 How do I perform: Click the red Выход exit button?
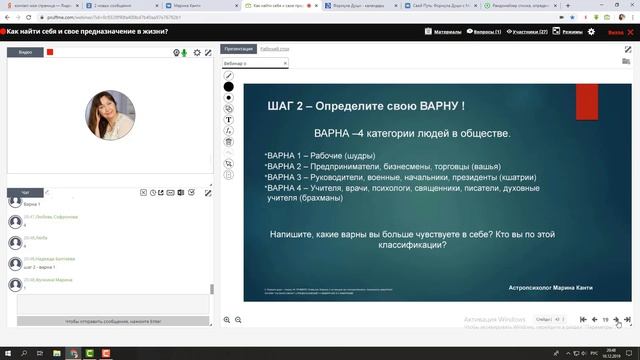620,32
